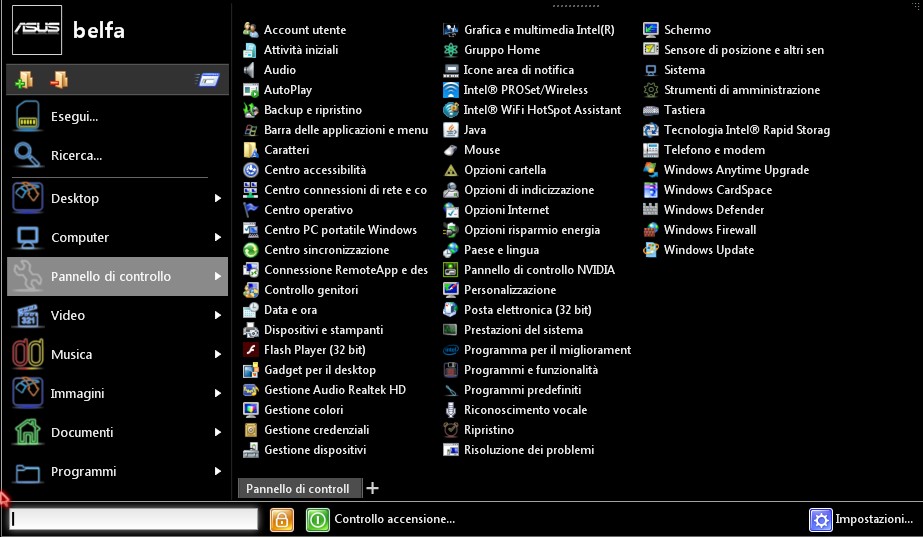Select Video in the start menu
The image size is (923, 537).
[x=118, y=315]
